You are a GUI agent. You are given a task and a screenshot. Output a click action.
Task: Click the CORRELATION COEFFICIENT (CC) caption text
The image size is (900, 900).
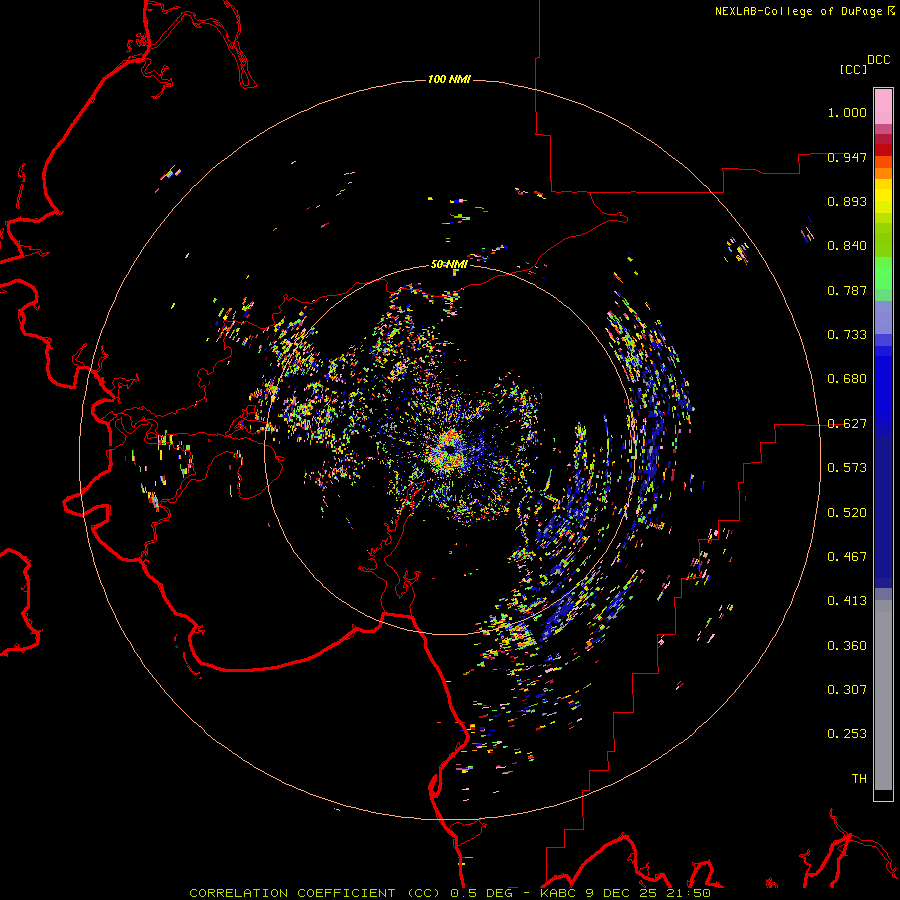(x=316, y=893)
